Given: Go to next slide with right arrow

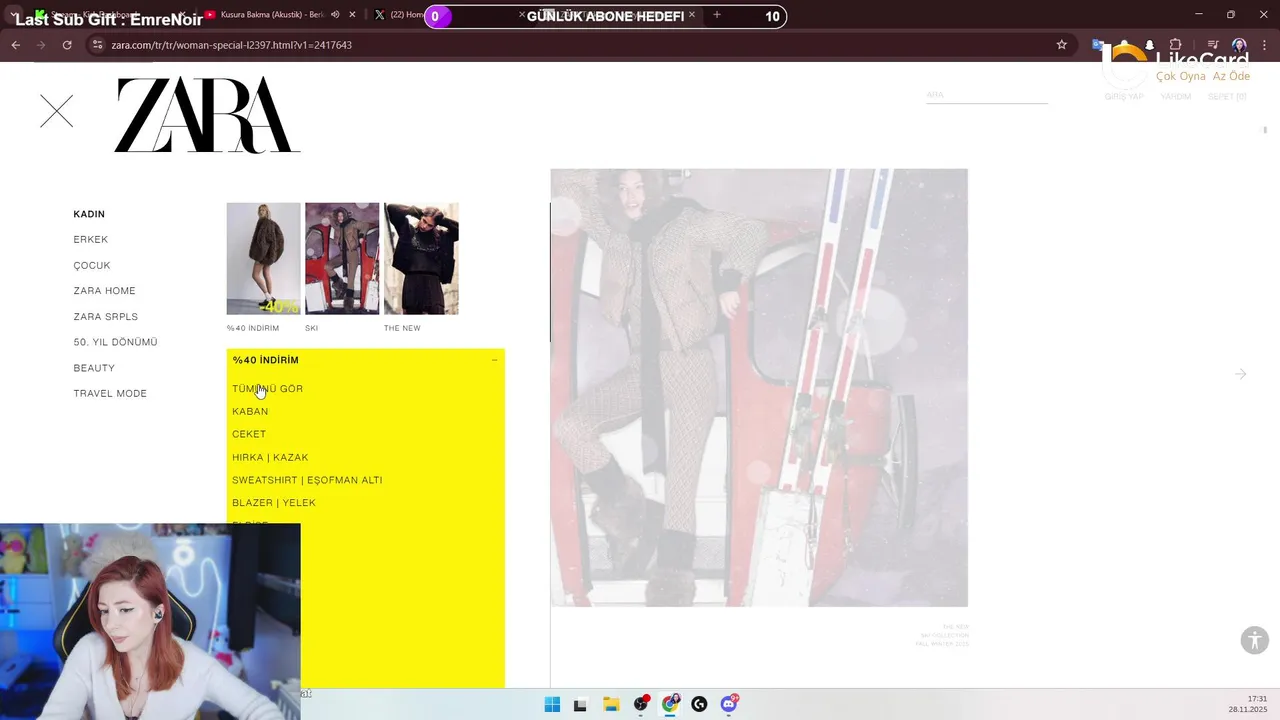Looking at the screenshot, I should [x=1241, y=374].
